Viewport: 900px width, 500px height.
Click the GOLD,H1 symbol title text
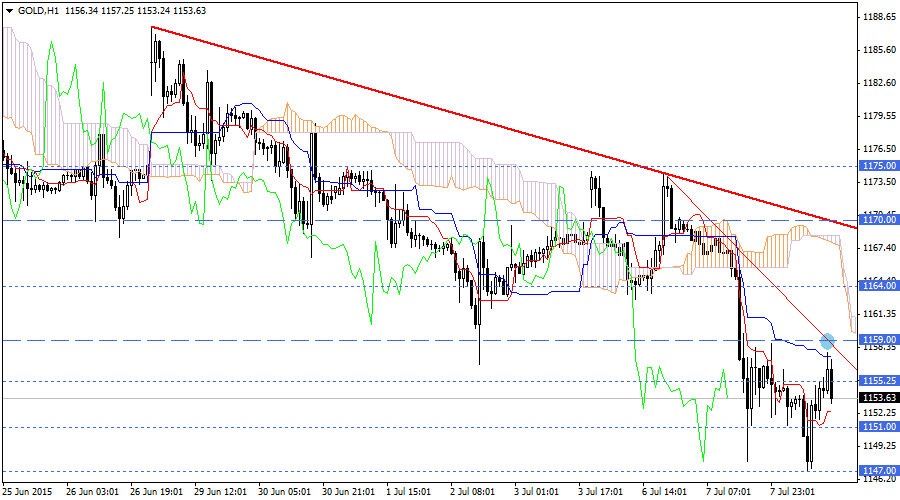point(38,11)
